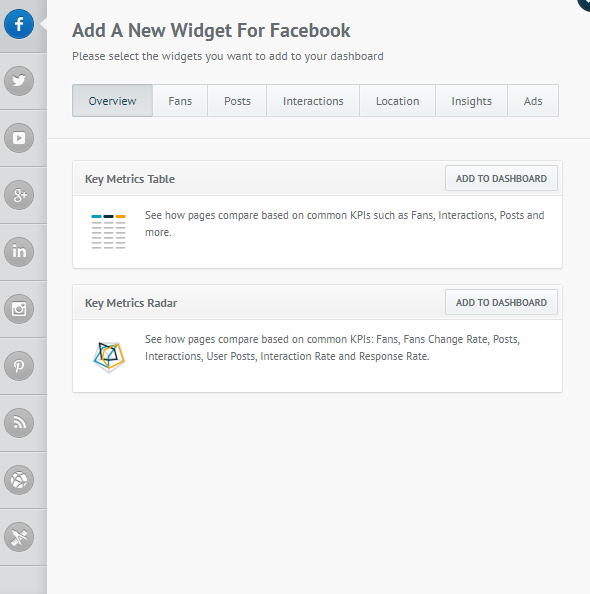
Task: Go to the Location tab
Action: coord(398,101)
